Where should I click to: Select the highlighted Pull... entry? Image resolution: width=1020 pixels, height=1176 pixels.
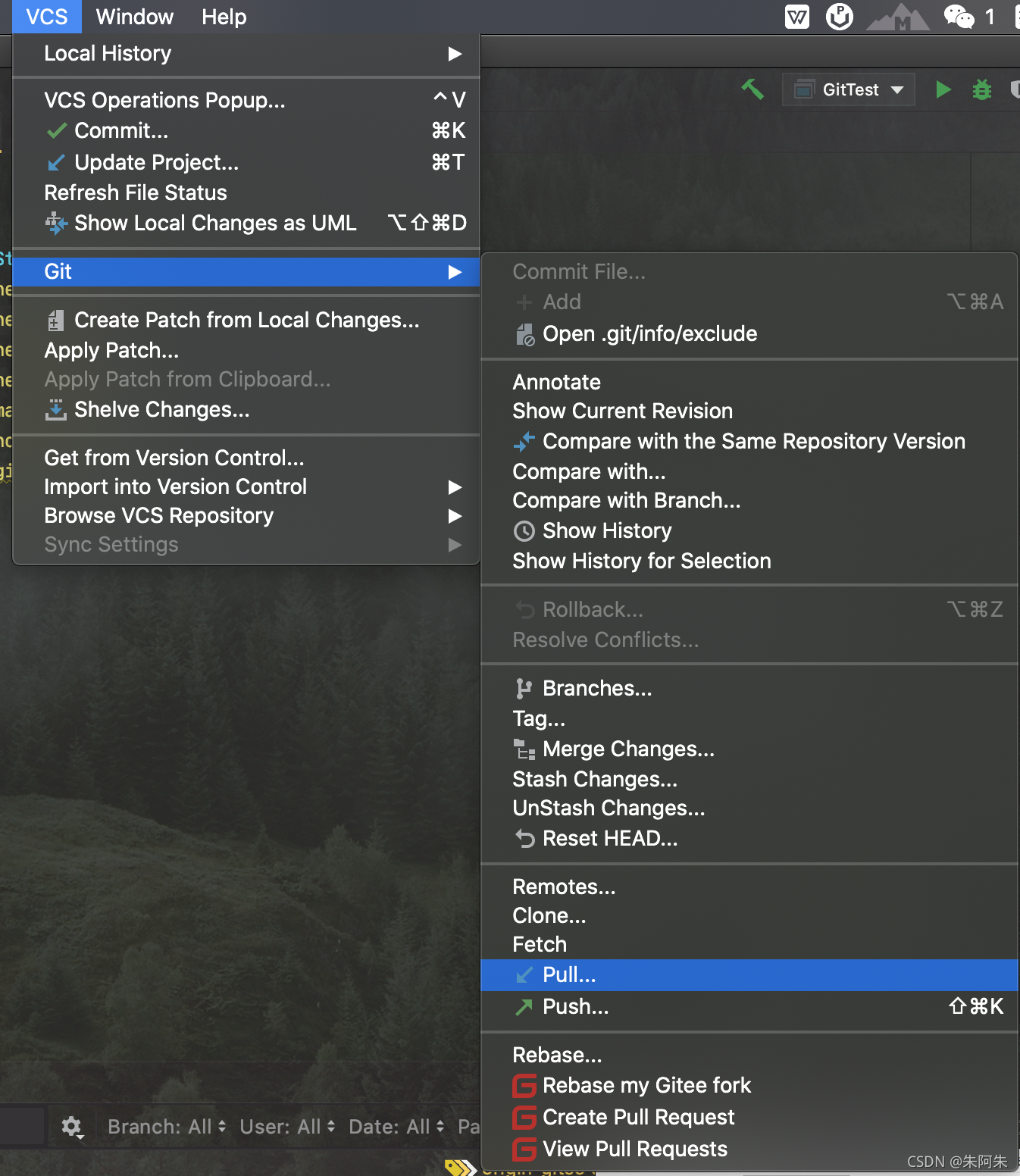[749, 975]
